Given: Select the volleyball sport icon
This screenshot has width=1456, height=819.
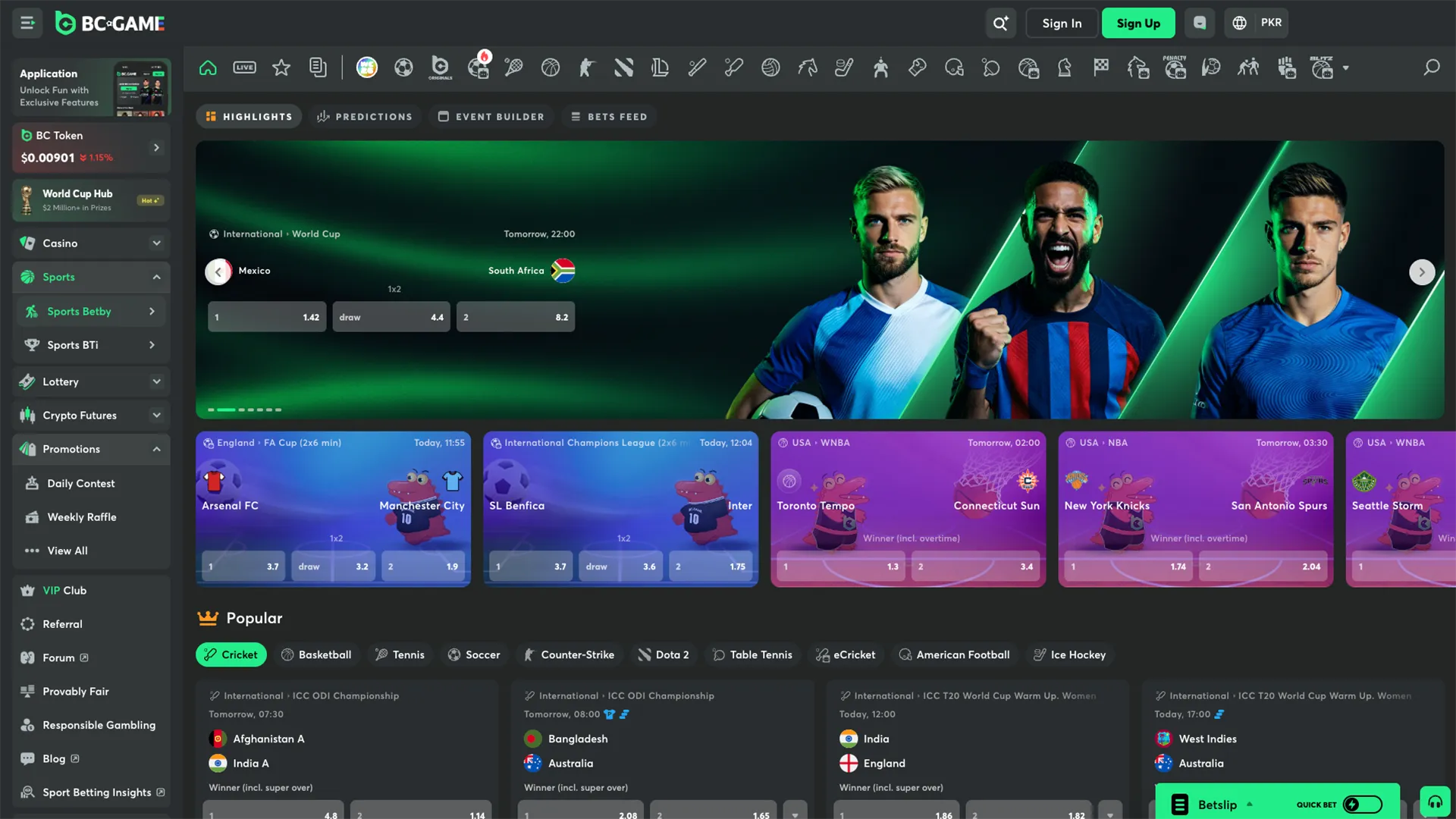Looking at the screenshot, I should point(770,67).
